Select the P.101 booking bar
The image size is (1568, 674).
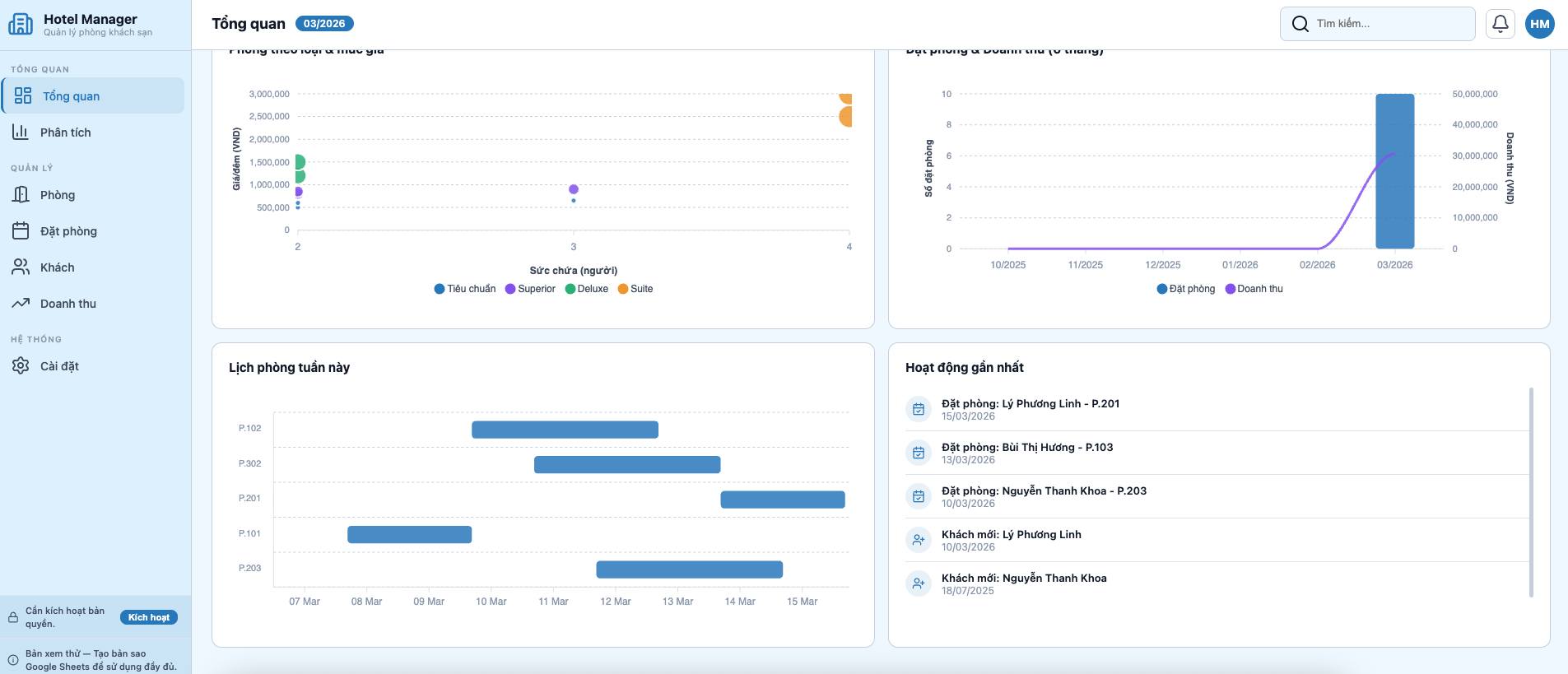point(409,535)
